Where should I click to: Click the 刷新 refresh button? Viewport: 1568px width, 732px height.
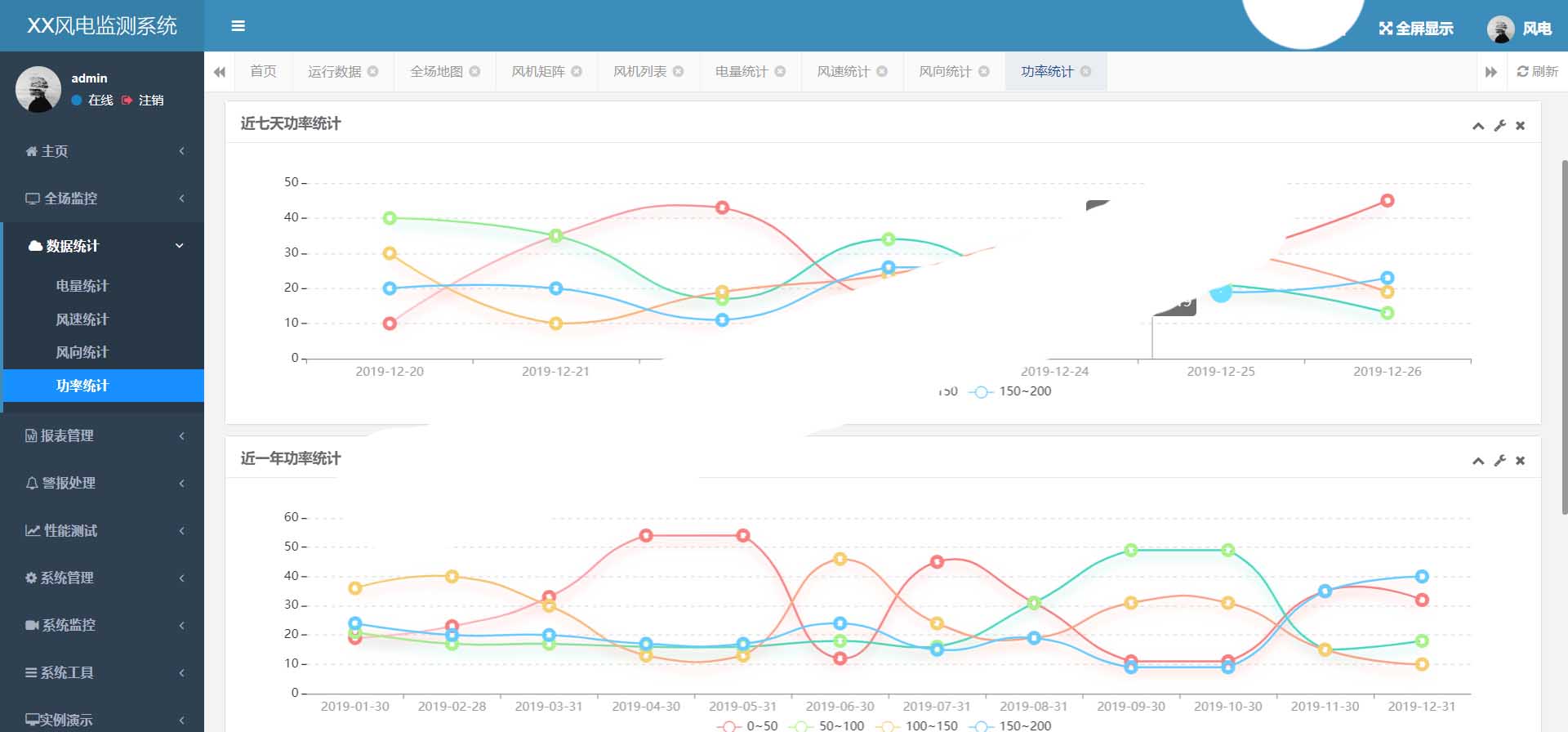click(1537, 72)
